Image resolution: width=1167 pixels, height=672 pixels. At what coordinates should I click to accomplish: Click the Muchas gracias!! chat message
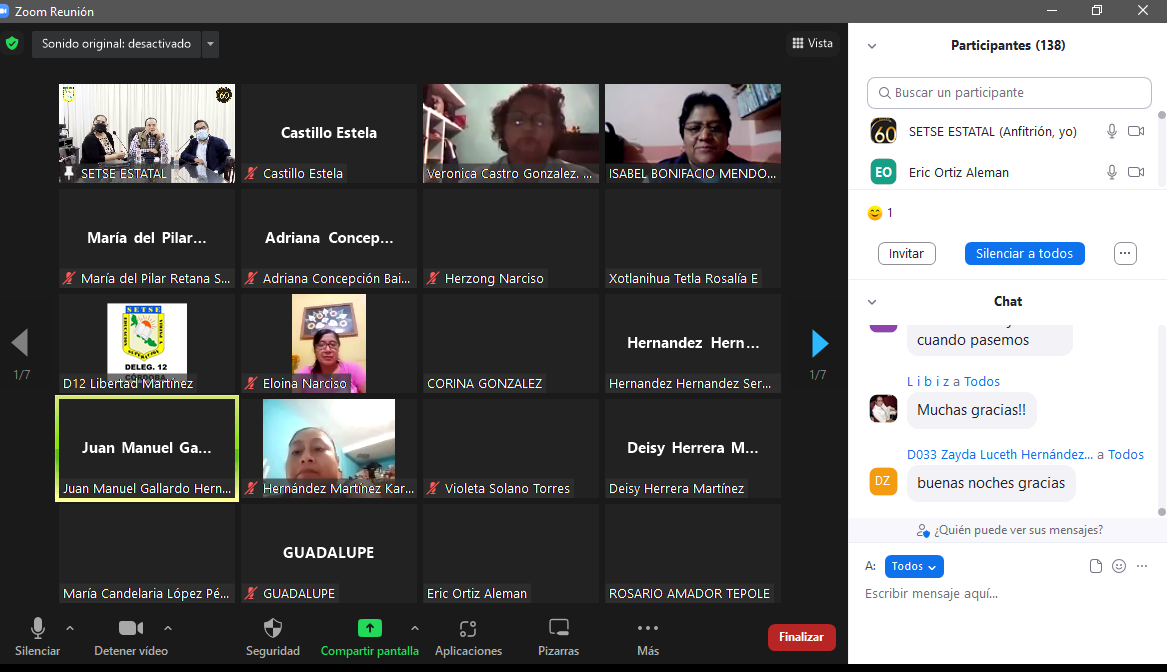point(971,410)
